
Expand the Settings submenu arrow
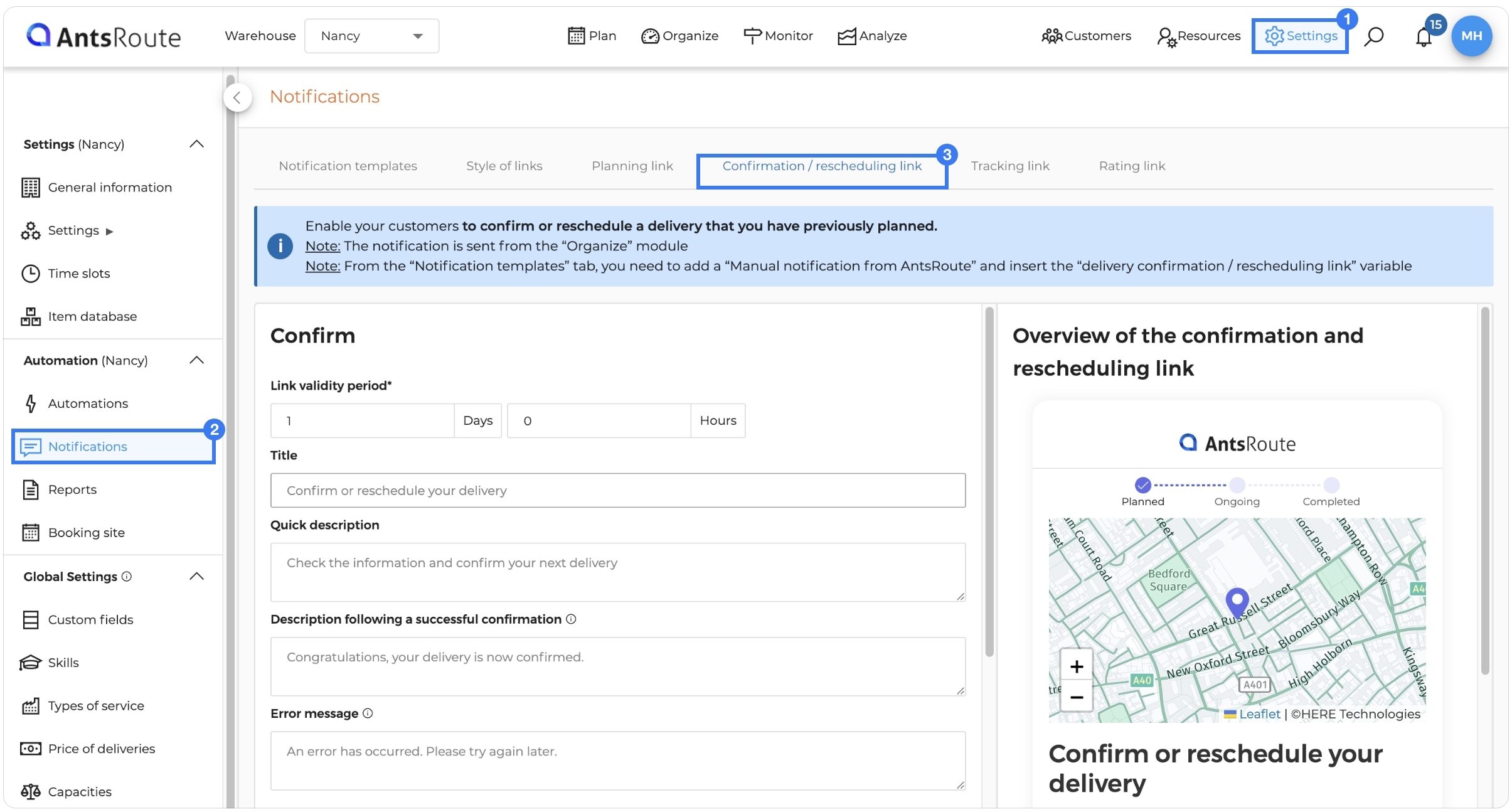point(109,231)
